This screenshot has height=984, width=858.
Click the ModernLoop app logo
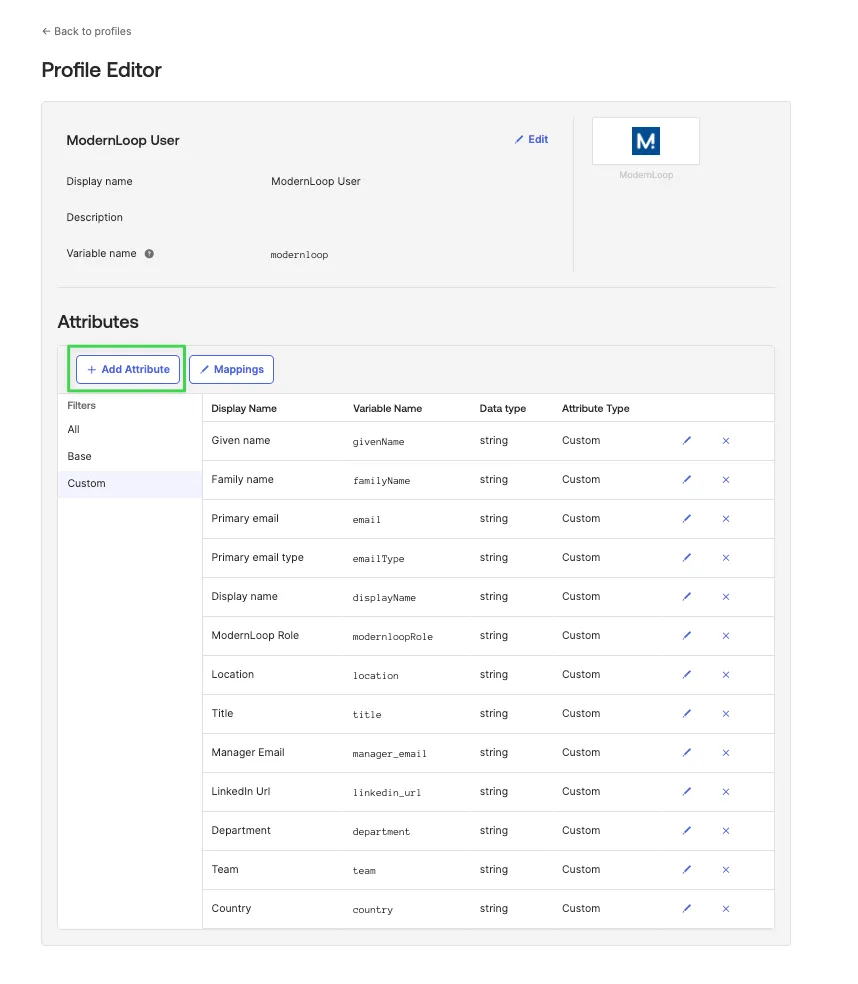646,141
